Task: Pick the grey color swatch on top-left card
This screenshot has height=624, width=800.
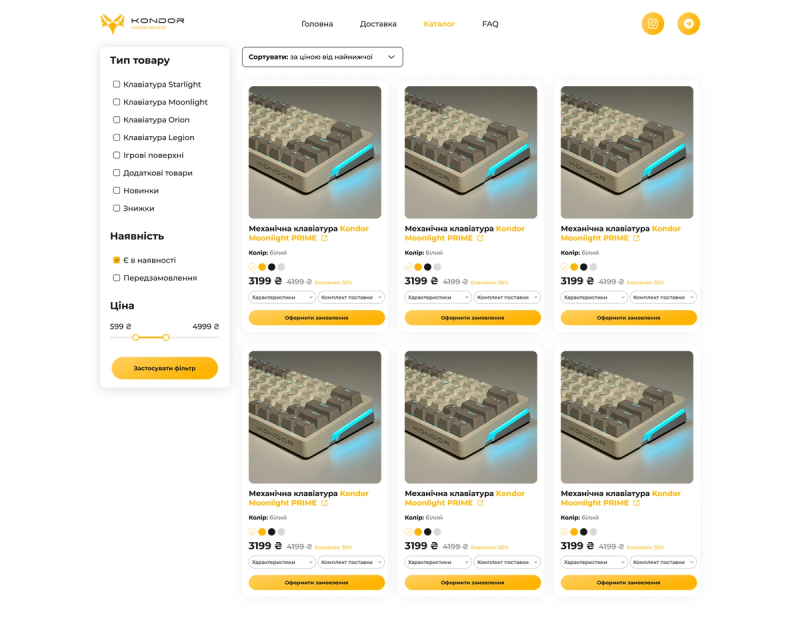Action: pos(281,267)
